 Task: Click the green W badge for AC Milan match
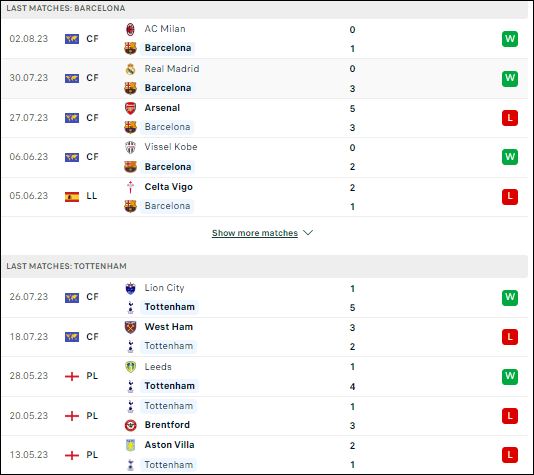click(509, 39)
